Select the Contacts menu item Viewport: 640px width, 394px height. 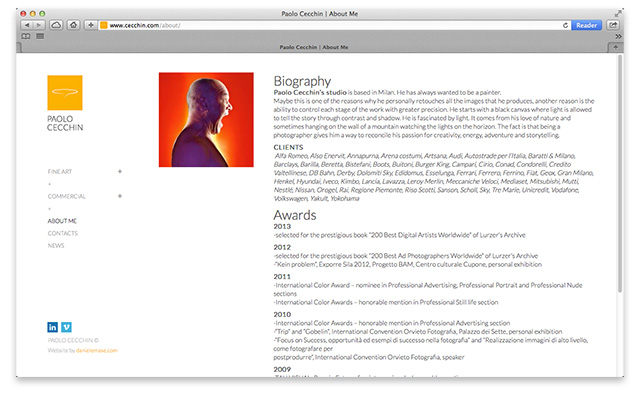click(x=62, y=233)
